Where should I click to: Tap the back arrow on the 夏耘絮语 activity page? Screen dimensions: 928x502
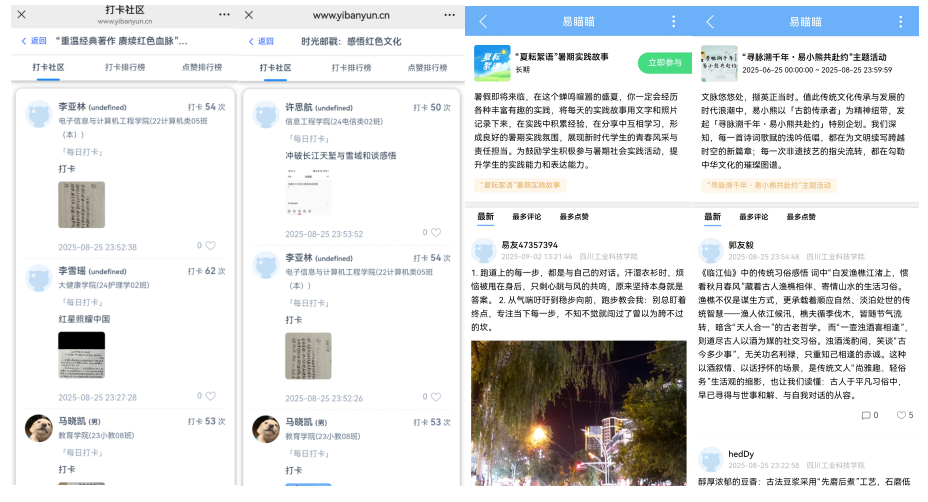point(483,21)
